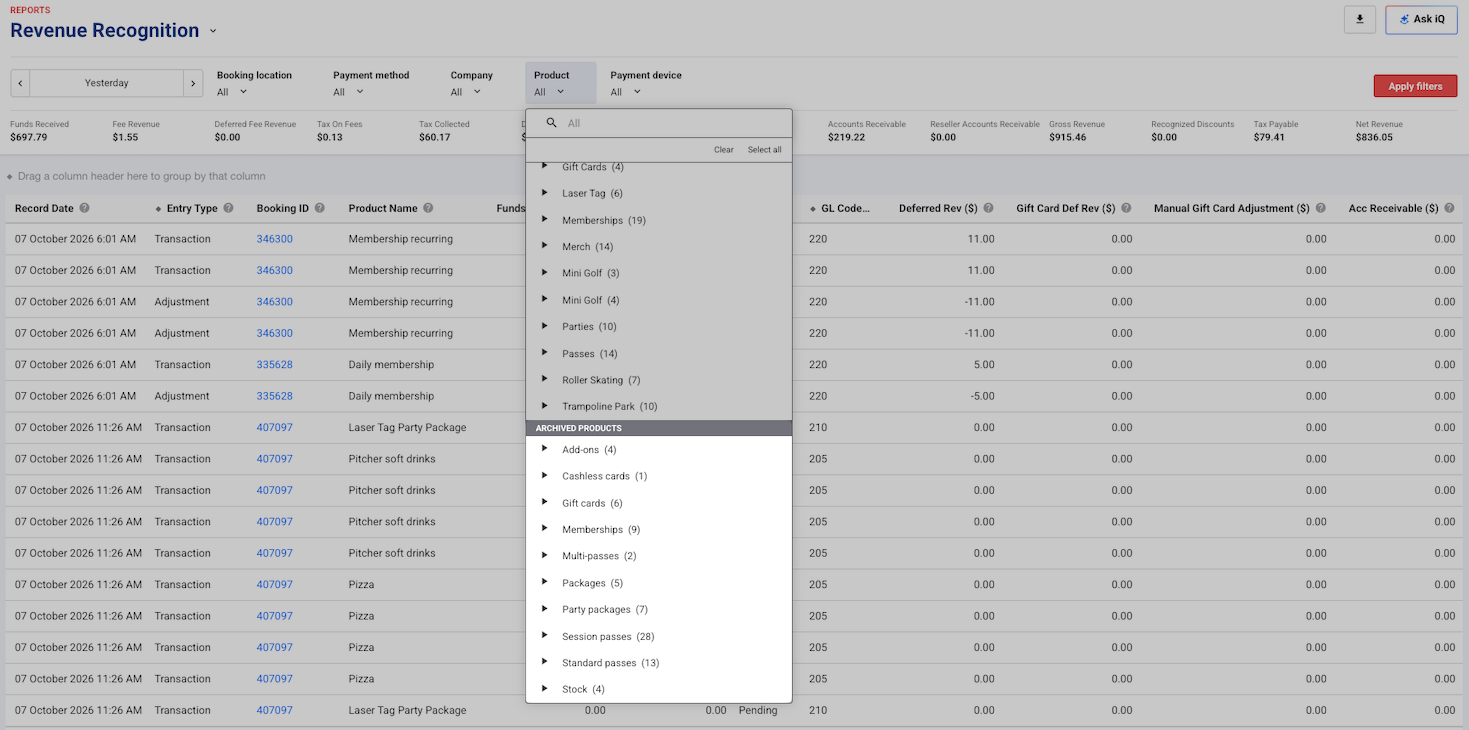Open the Revenue Recognition title dropdown

coord(213,31)
